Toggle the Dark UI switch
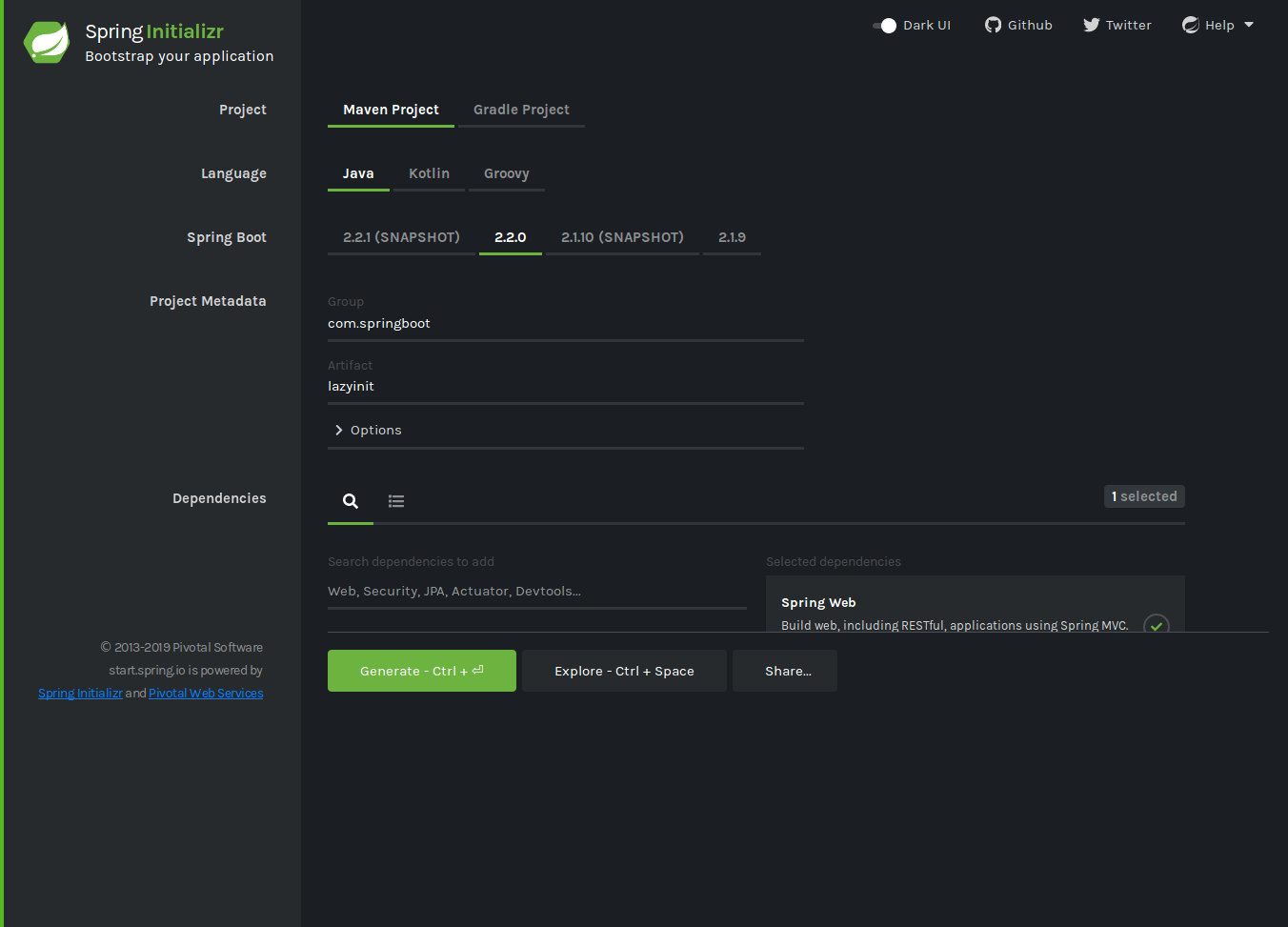Screen dimensions: 1288x927 [x=885, y=26]
